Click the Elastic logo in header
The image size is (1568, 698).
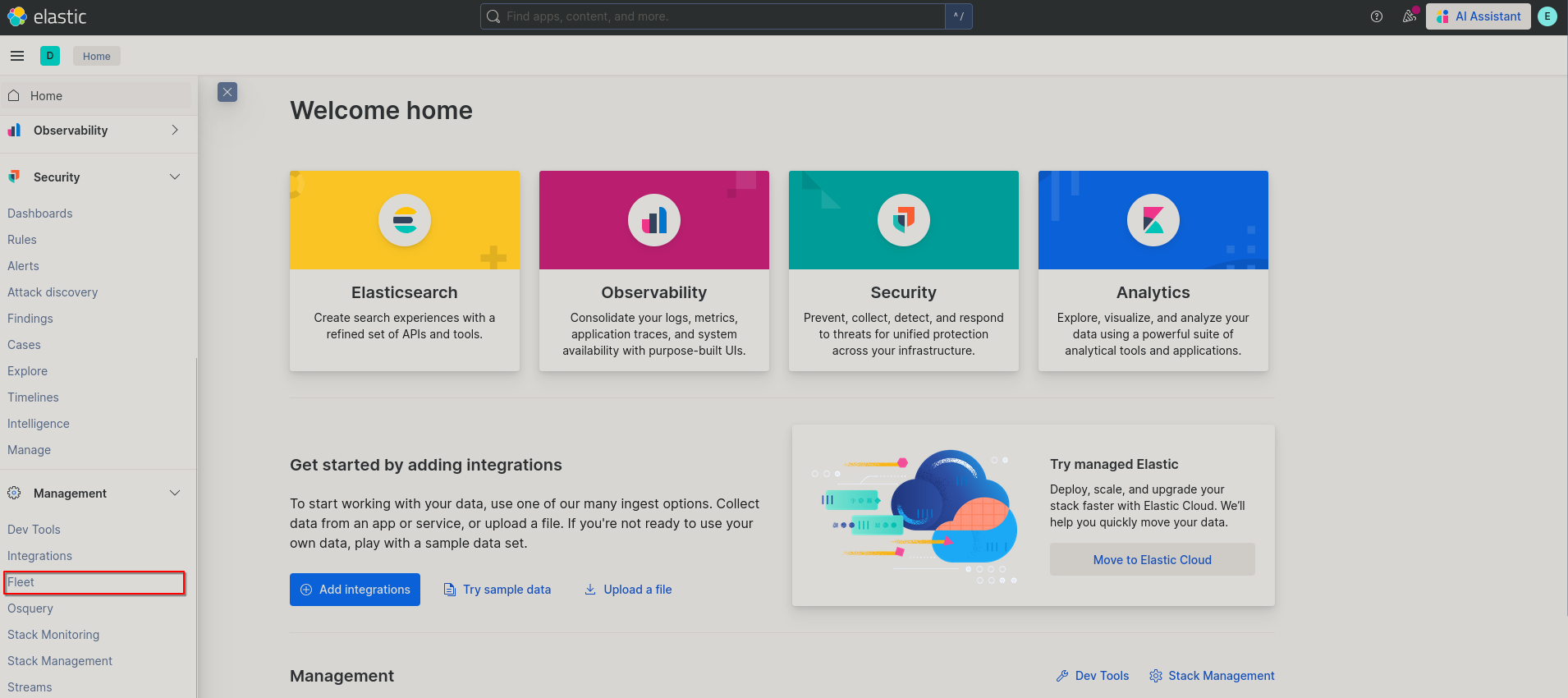(47, 16)
